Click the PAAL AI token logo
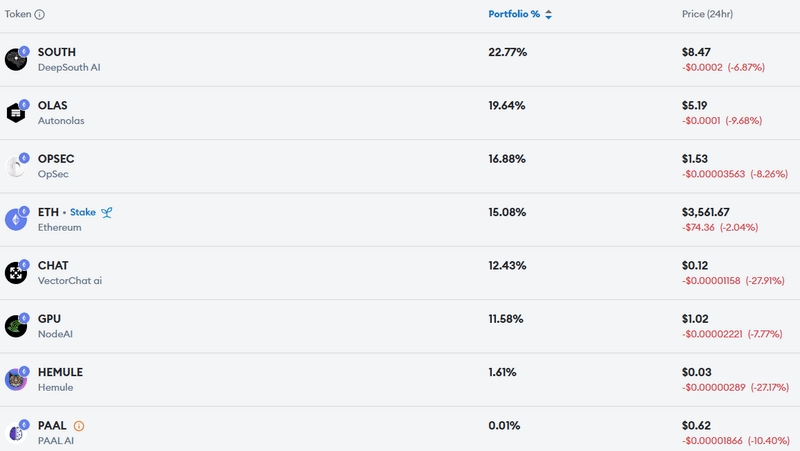Viewport: 800px width, 451px height. (16, 433)
